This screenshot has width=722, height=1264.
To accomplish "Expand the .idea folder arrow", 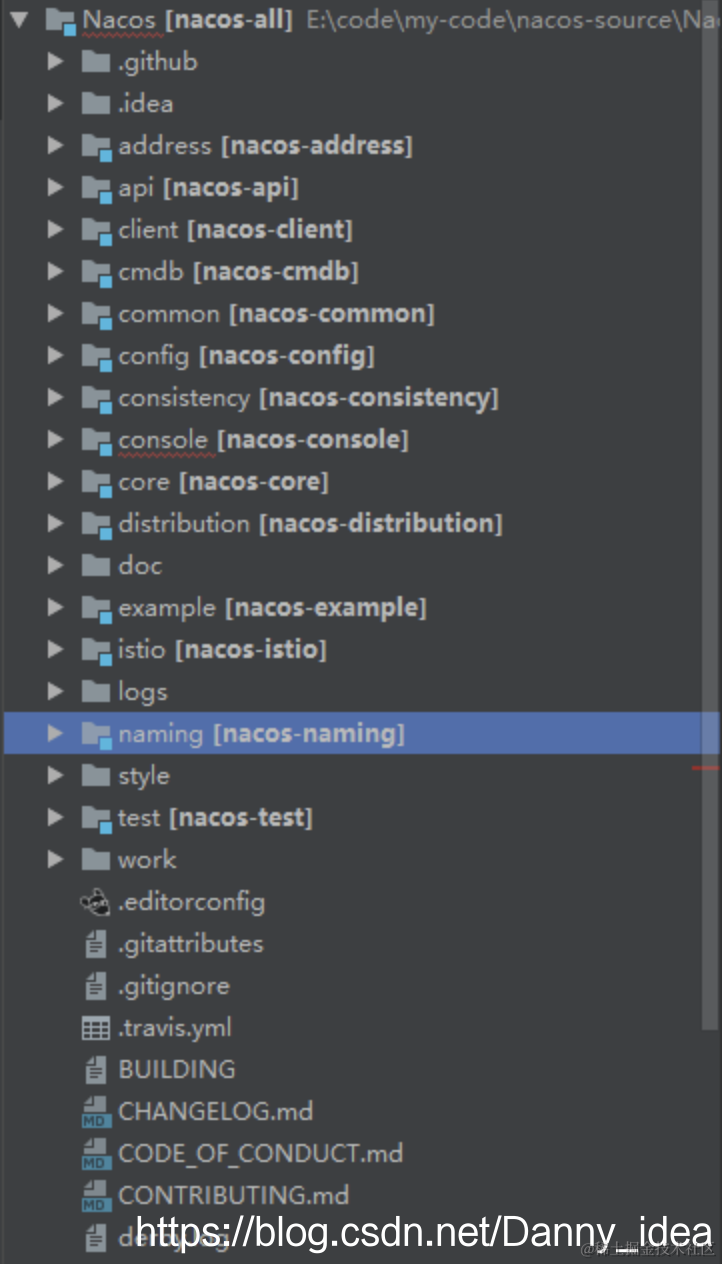I will pyautogui.click(x=55, y=103).
